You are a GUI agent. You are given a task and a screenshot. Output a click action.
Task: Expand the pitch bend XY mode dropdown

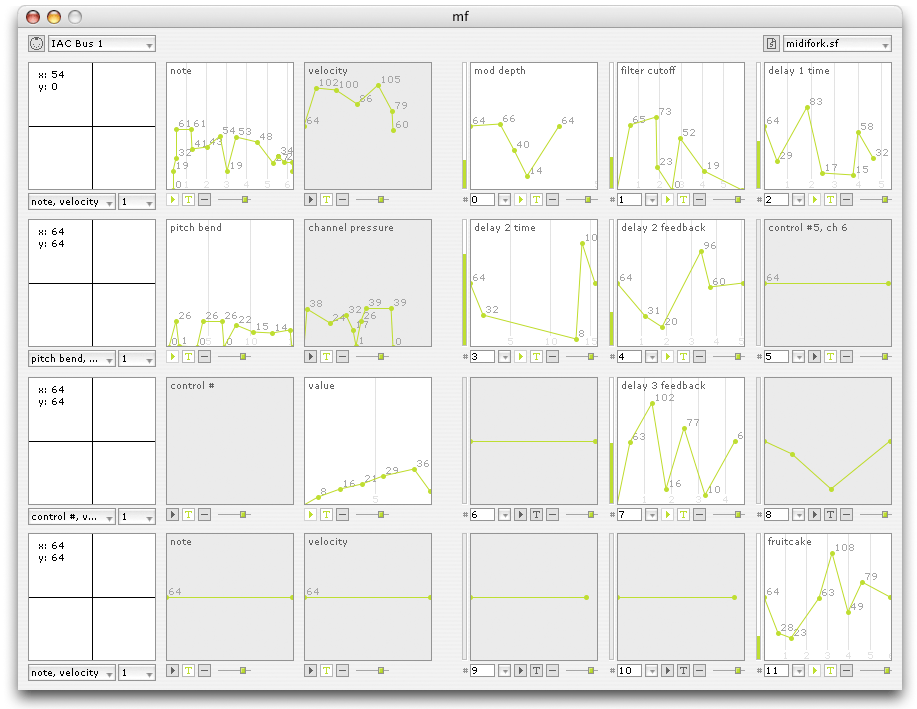71,359
